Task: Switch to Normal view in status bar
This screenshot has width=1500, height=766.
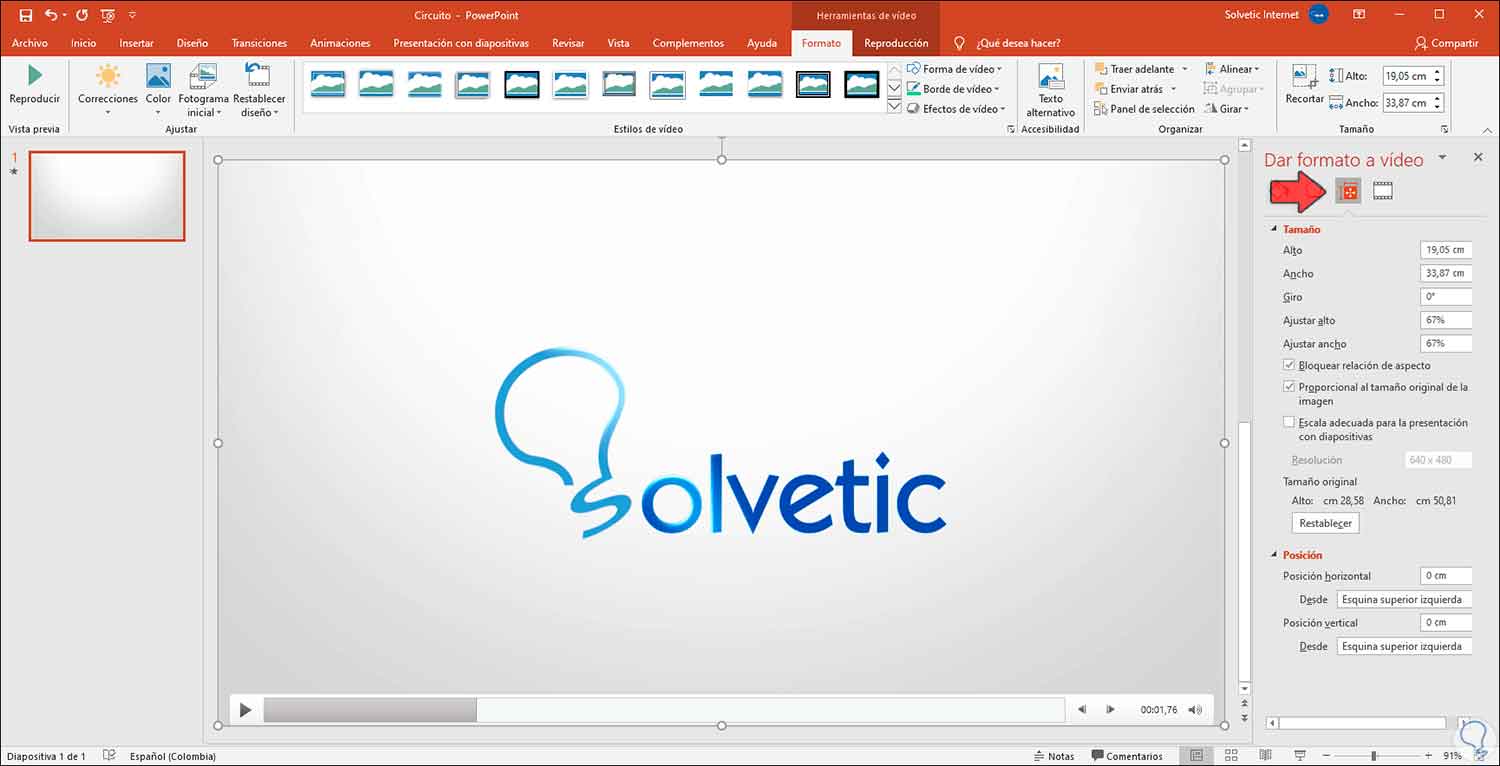Action: point(1197,756)
